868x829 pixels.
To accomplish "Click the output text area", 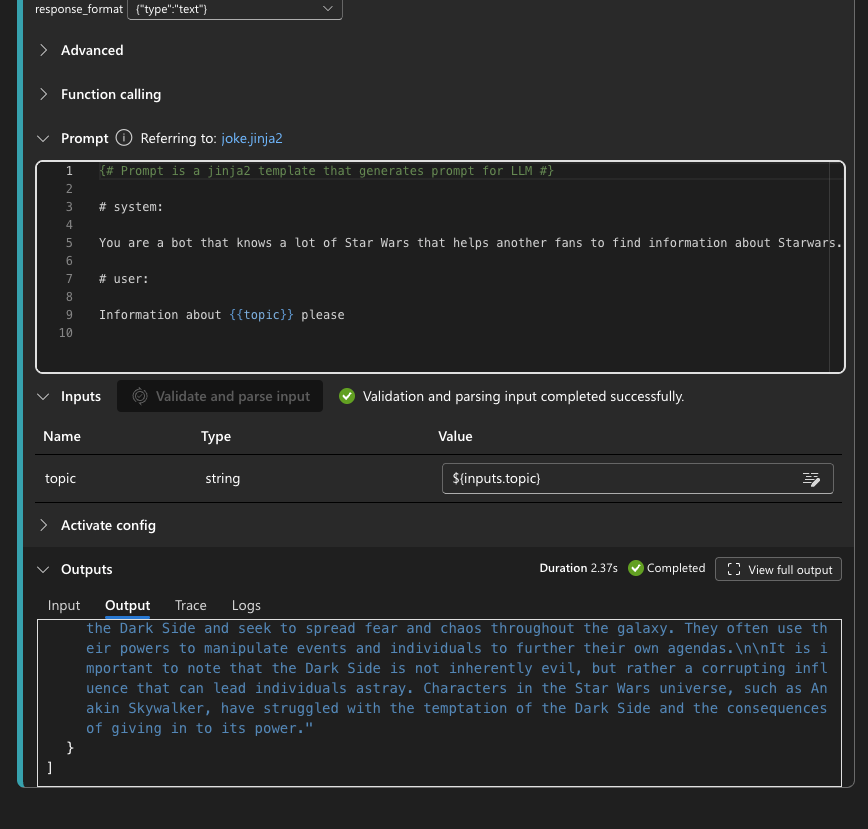I will [x=440, y=703].
